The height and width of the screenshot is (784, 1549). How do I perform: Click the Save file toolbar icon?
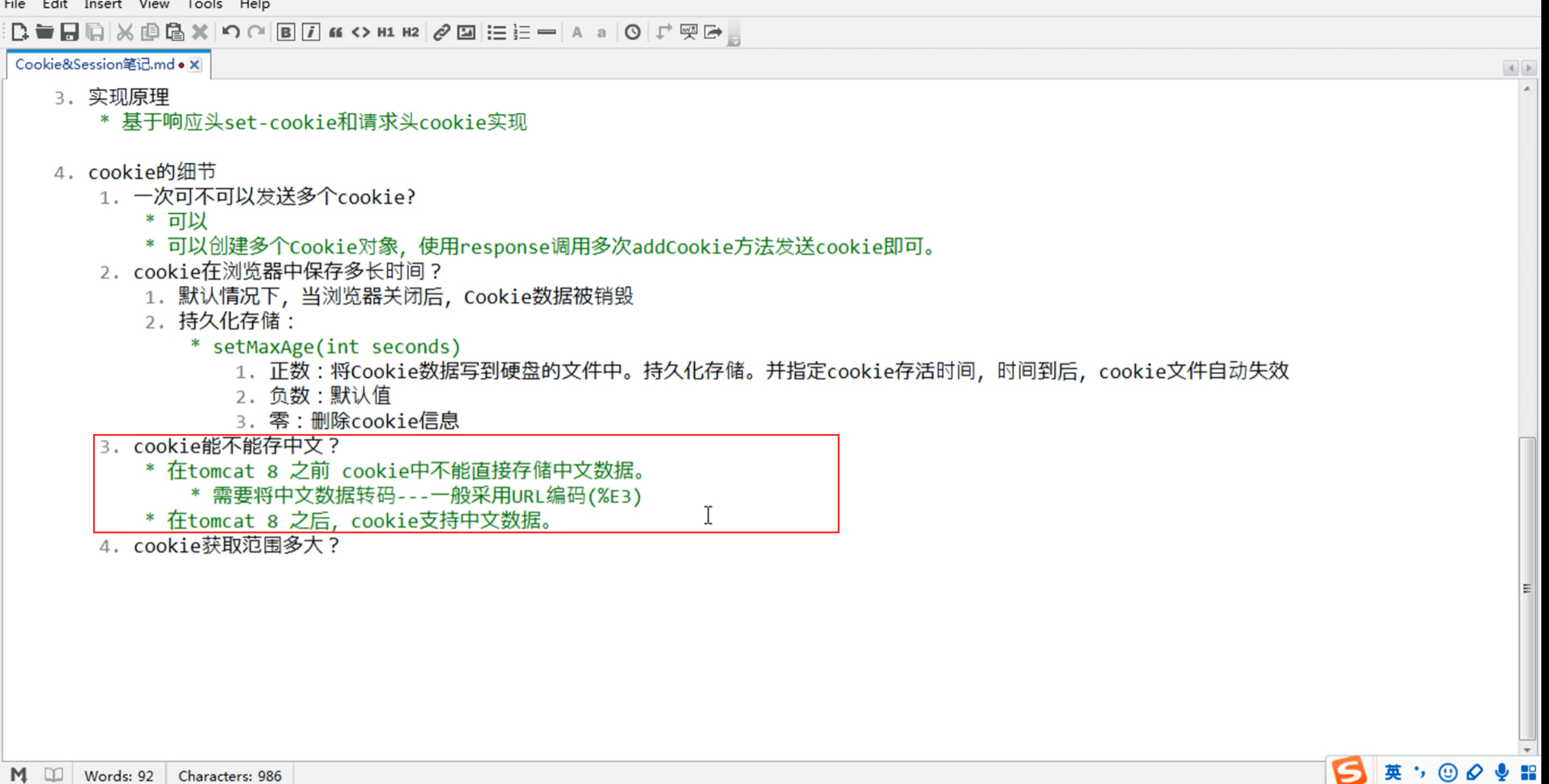tap(69, 32)
